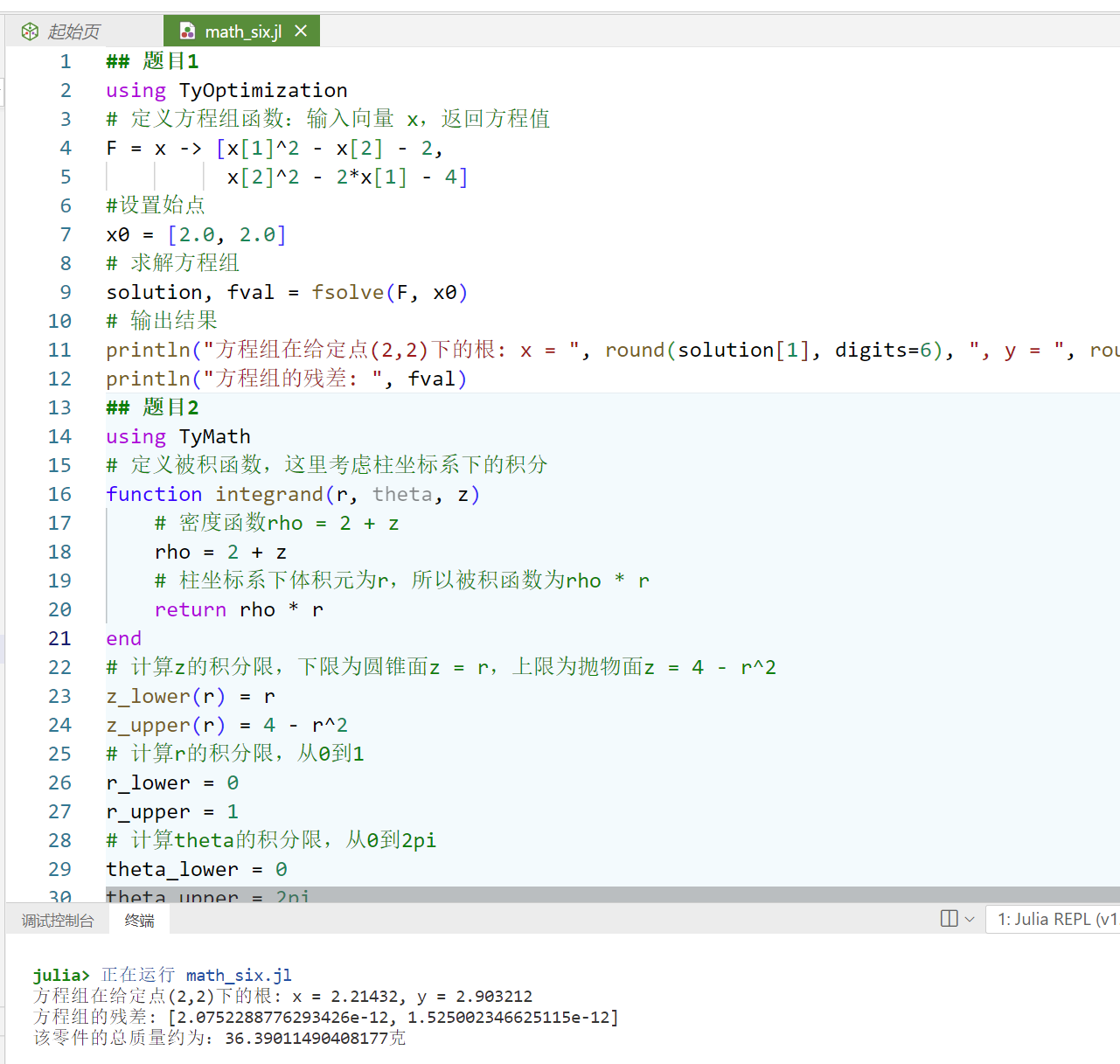Switch to the 起始页 tab
Viewport: 1120px width, 1064px height.
(73, 31)
